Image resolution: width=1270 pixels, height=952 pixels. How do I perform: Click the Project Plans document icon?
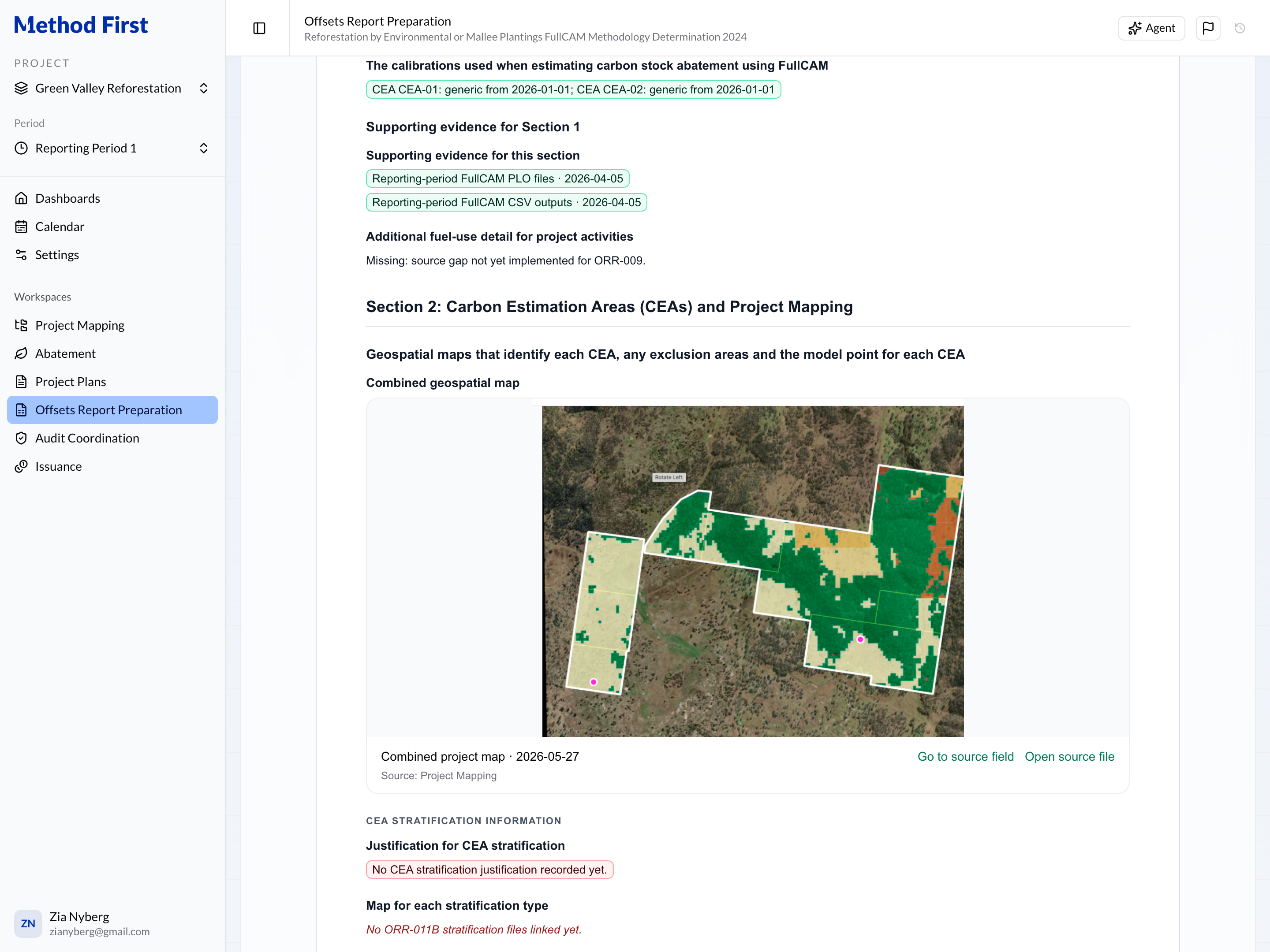click(x=21, y=382)
